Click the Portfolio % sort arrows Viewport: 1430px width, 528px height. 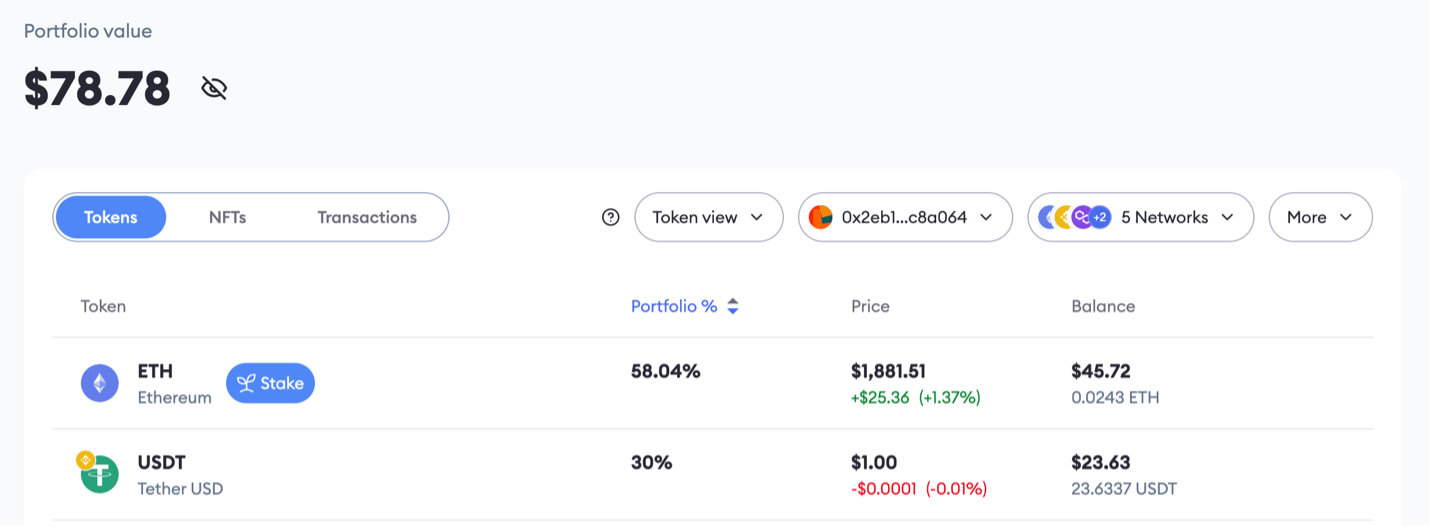point(733,307)
